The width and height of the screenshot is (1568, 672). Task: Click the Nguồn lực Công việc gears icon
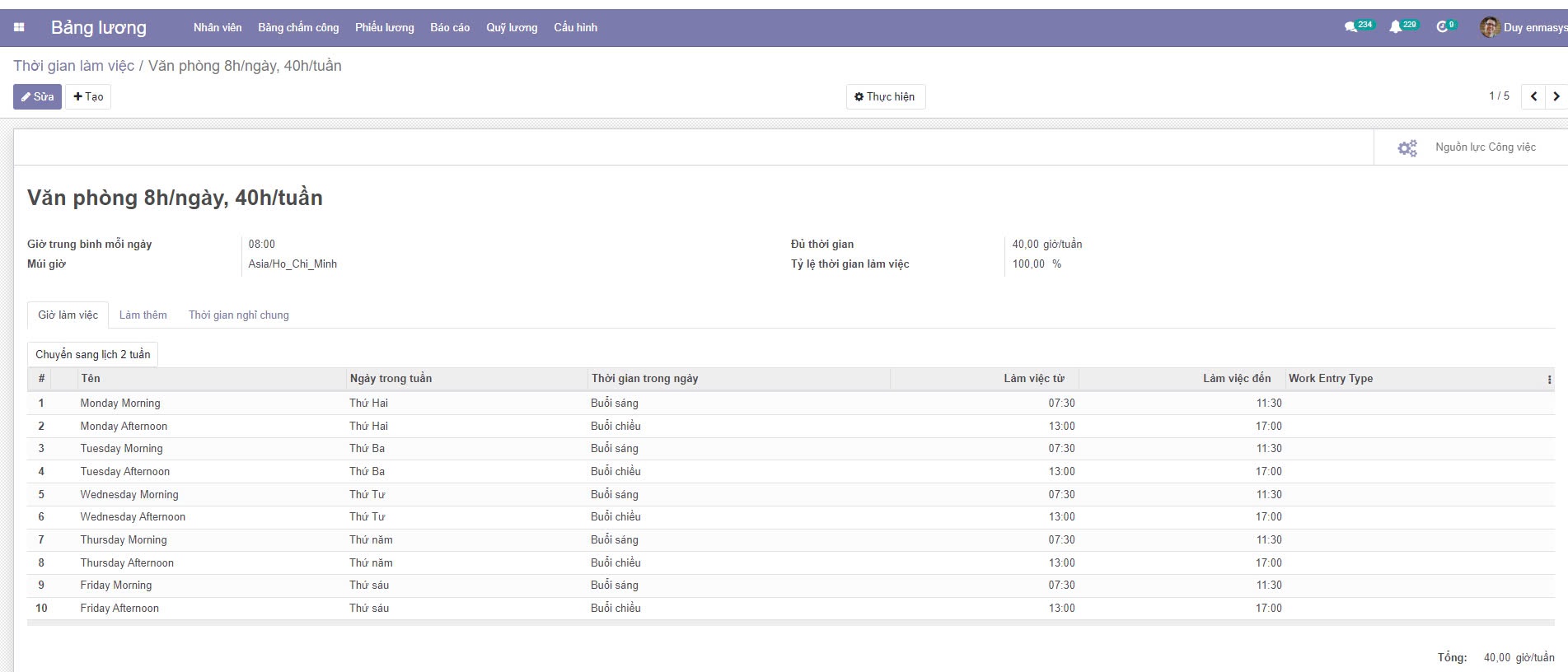point(1407,147)
